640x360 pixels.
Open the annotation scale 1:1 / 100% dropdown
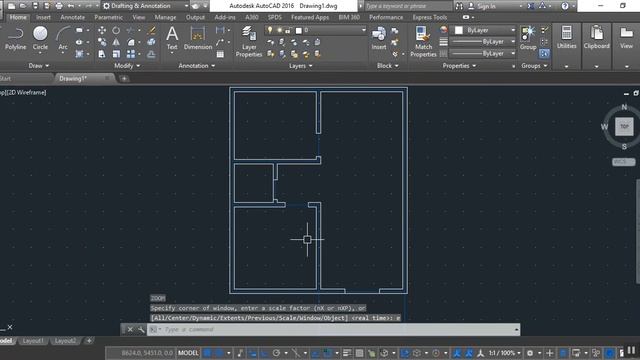pyautogui.click(x=504, y=353)
